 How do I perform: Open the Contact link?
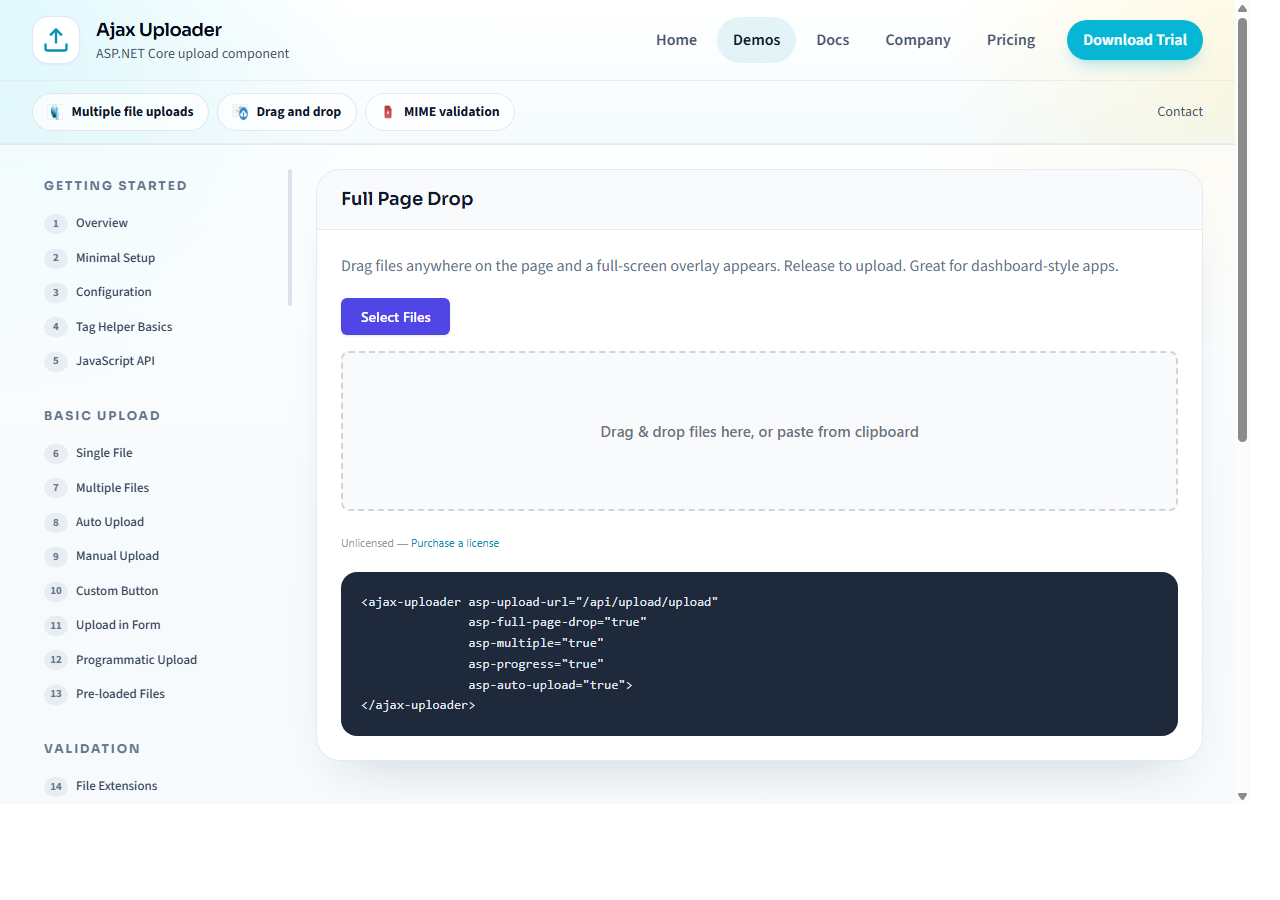coord(1179,112)
